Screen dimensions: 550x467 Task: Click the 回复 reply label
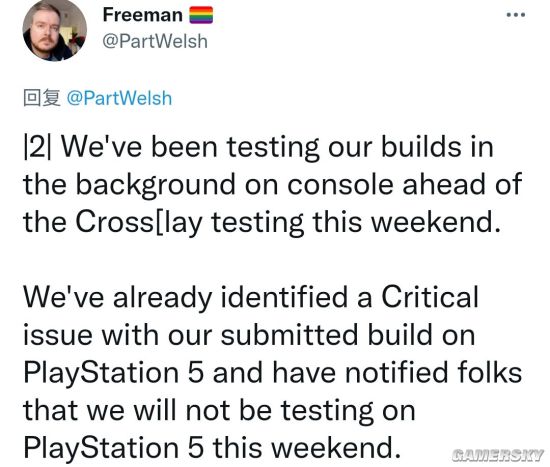click(42, 98)
